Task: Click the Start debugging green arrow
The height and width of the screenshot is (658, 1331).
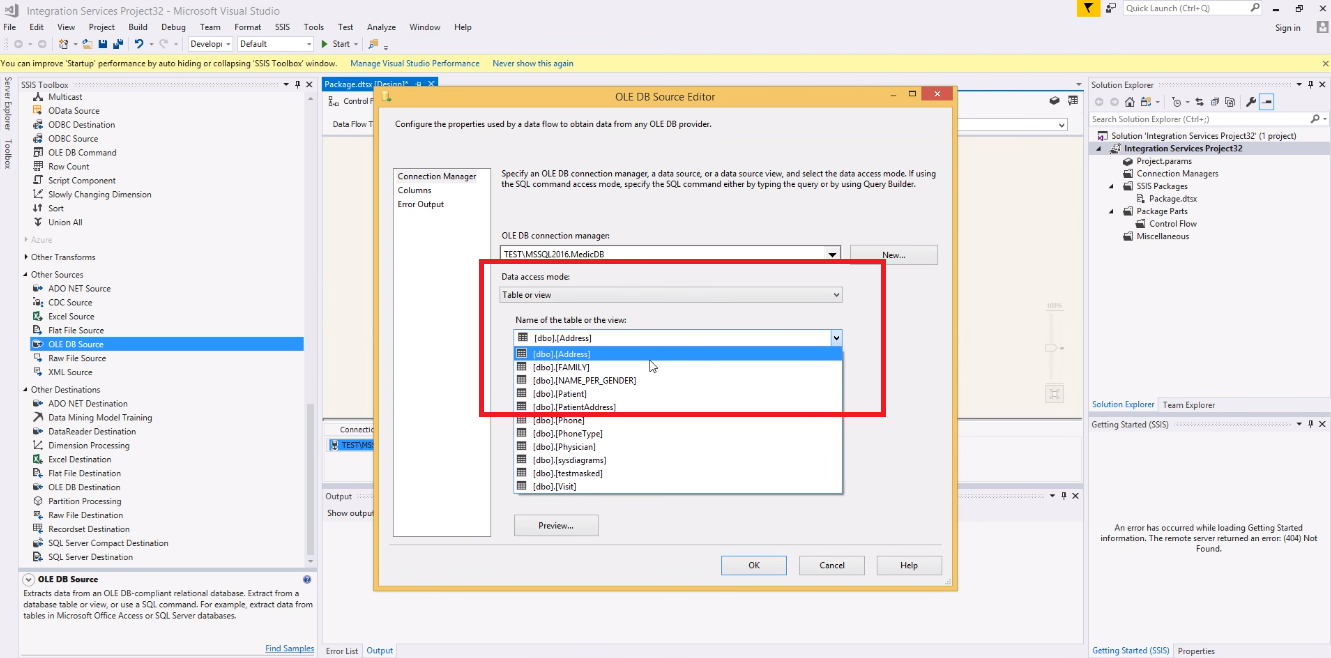Action: pos(324,44)
